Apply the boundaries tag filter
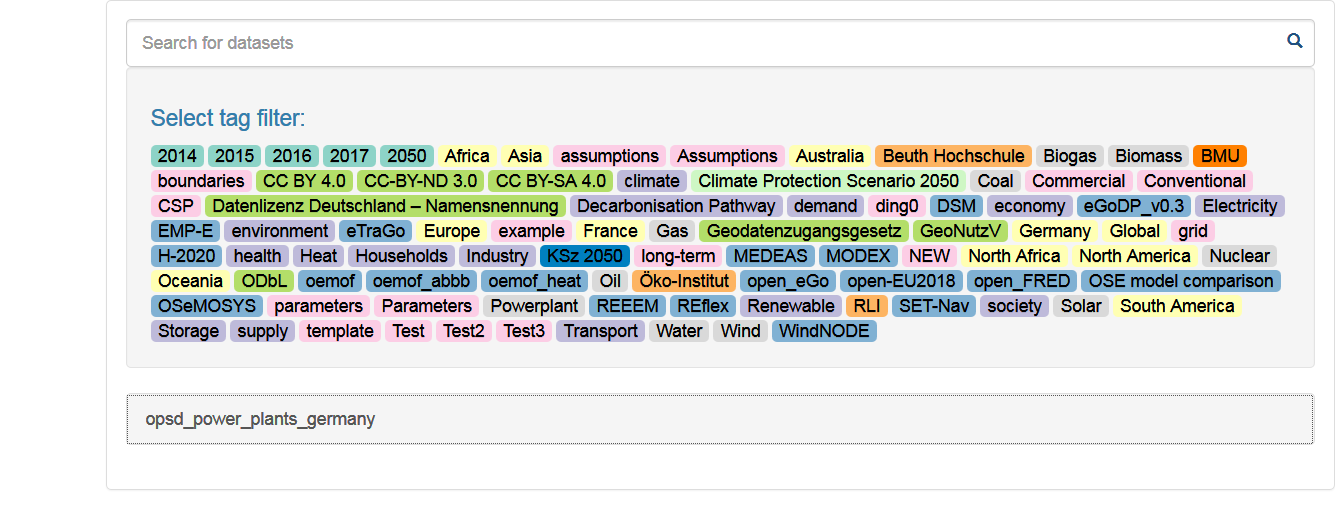This screenshot has height=511, width=1335. coord(201,181)
